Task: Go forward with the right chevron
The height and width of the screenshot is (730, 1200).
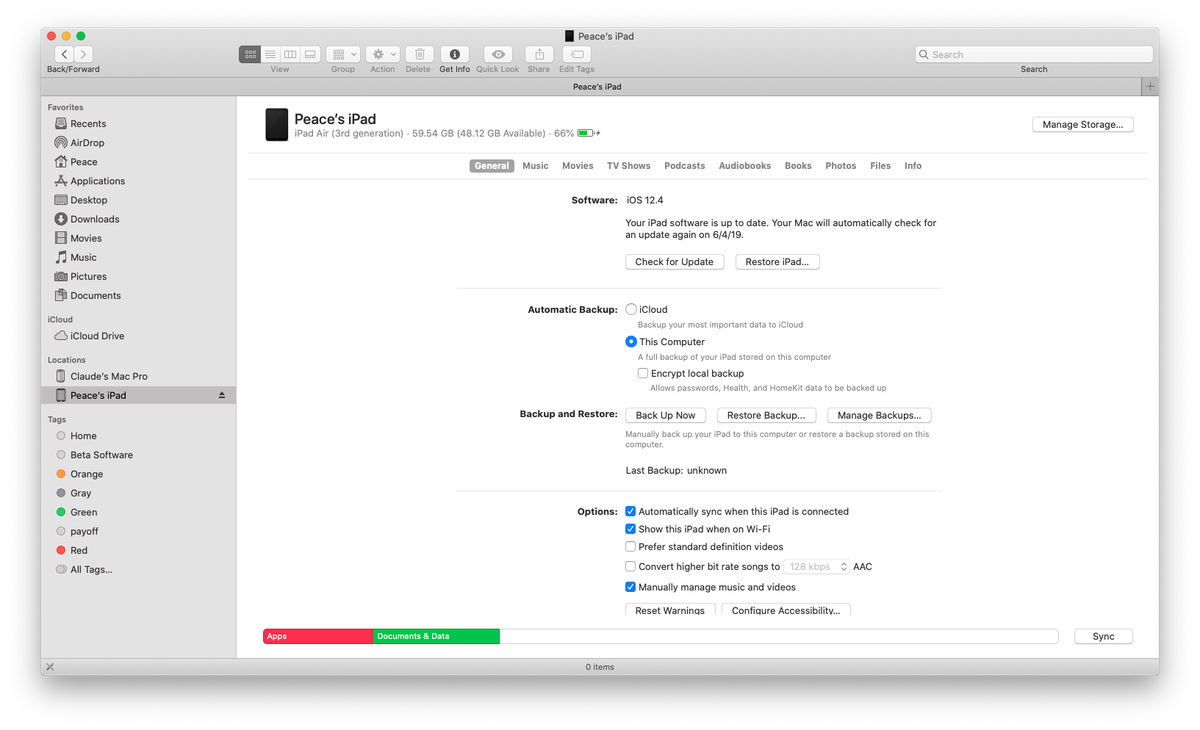Action: 83,54
